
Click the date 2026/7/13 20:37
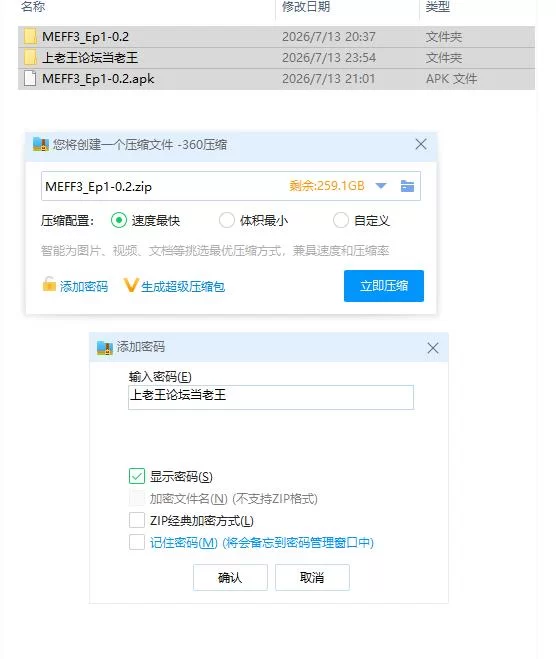point(329,37)
